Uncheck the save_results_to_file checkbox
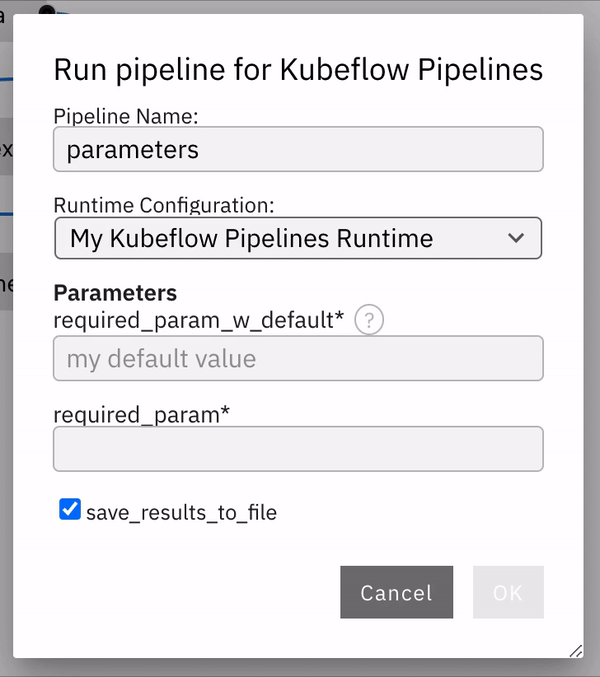Screen dimensions: 600x677 (x=70, y=509)
